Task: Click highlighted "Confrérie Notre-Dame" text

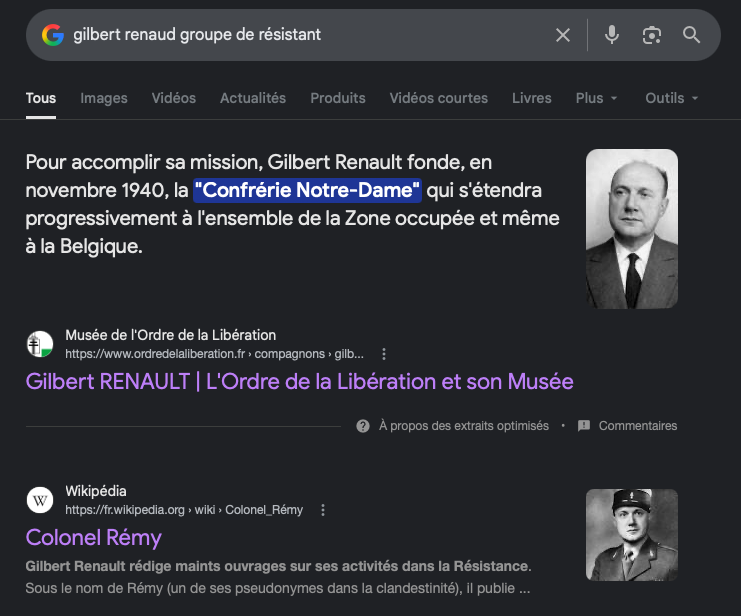Action: coord(307,190)
